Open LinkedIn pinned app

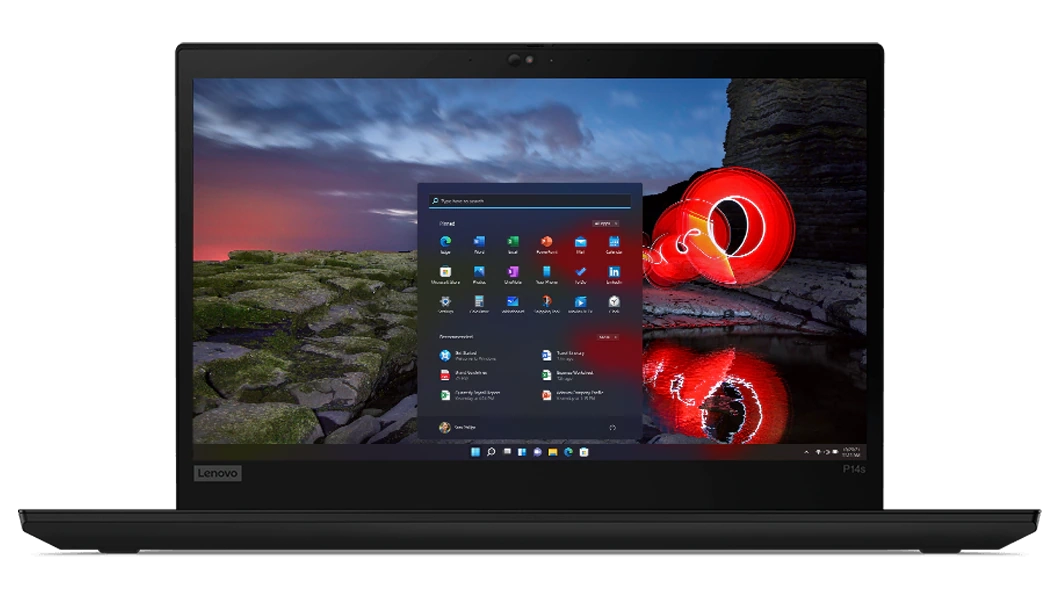pos(614,272)
